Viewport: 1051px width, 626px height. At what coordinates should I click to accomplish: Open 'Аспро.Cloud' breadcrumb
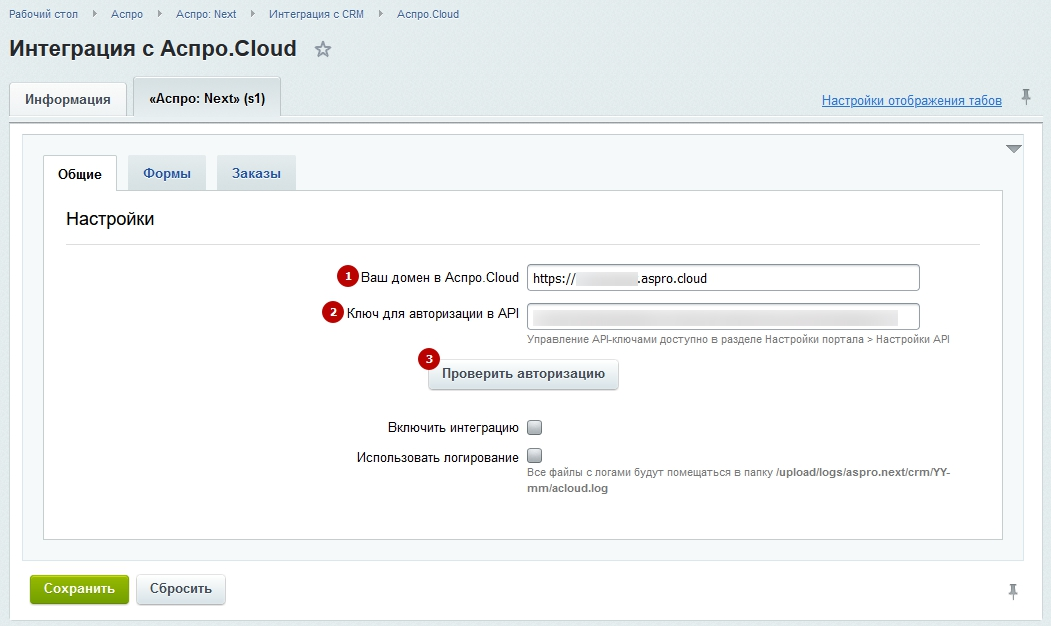pos(428,14)
